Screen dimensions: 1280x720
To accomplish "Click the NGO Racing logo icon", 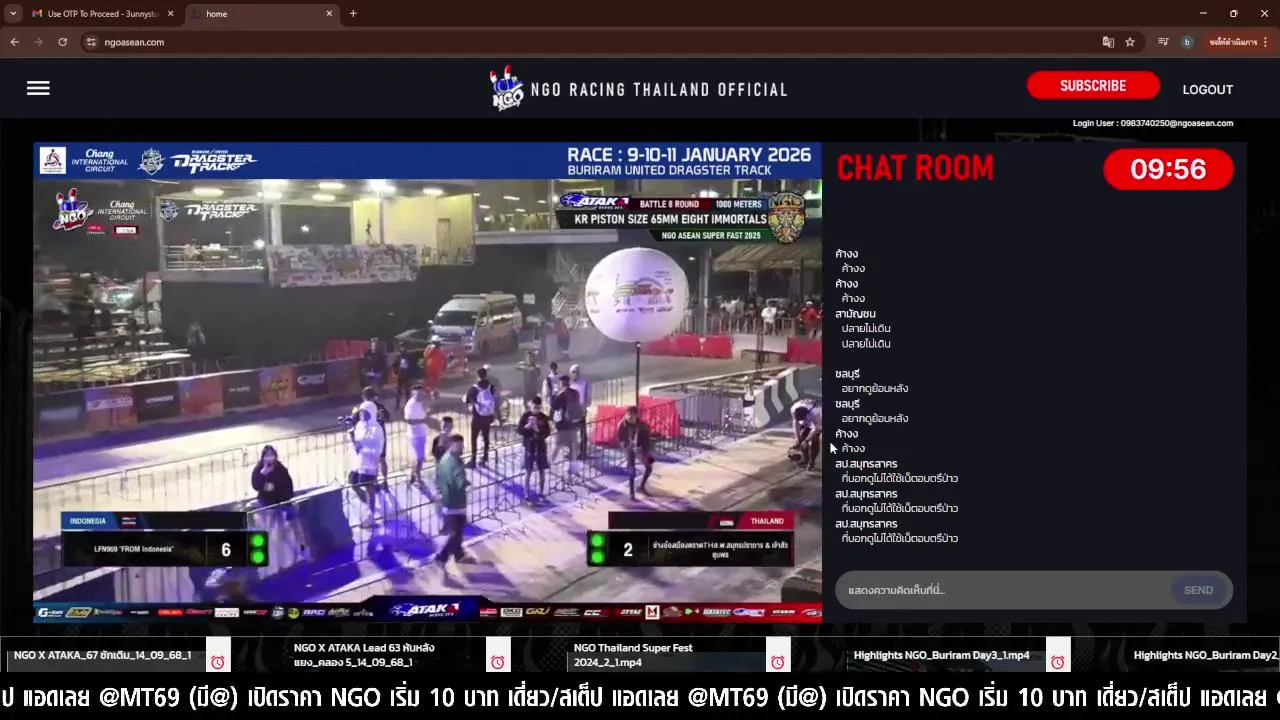I will point(507,88).
